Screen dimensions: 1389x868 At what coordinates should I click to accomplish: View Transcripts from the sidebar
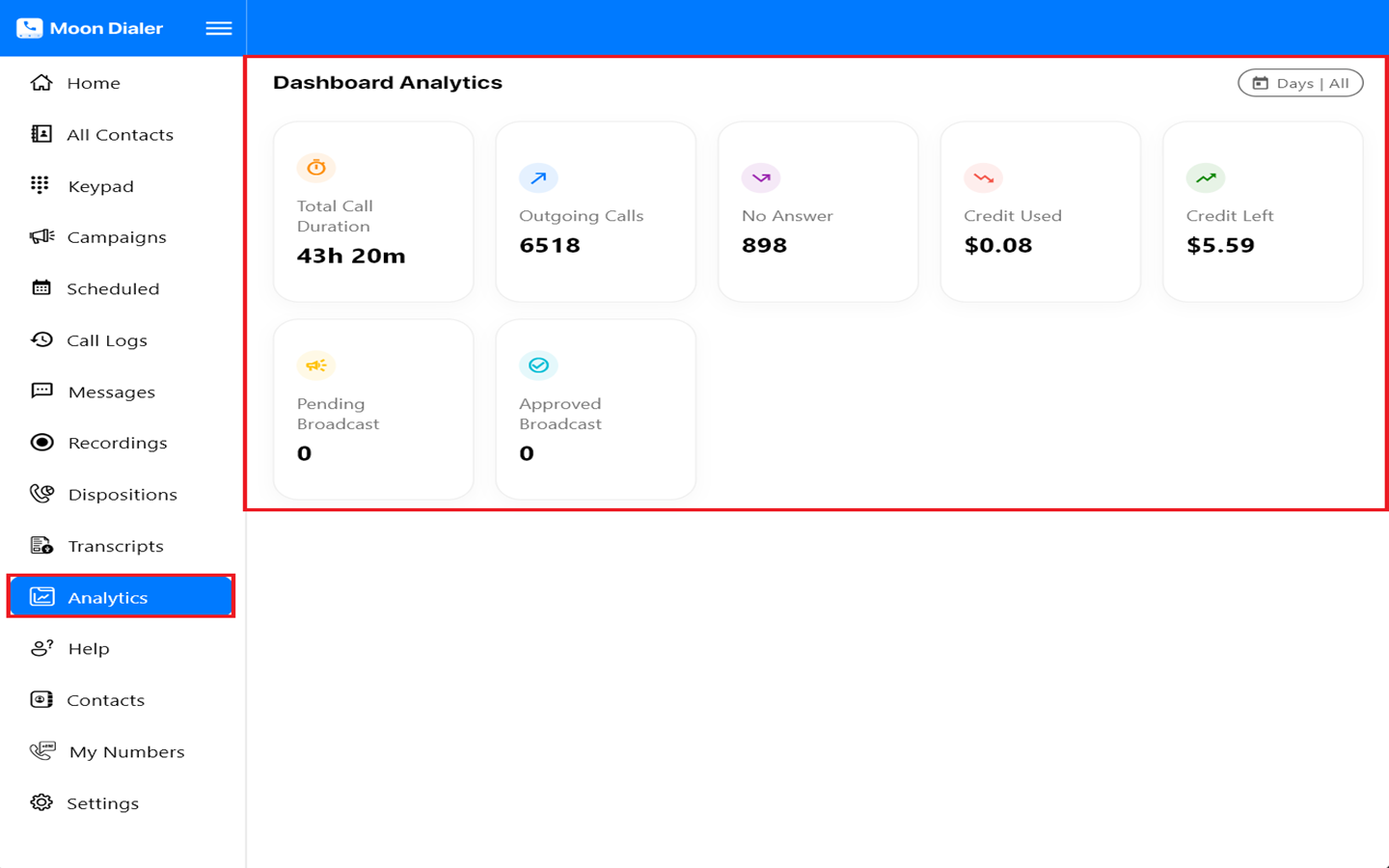pos(115,546)
